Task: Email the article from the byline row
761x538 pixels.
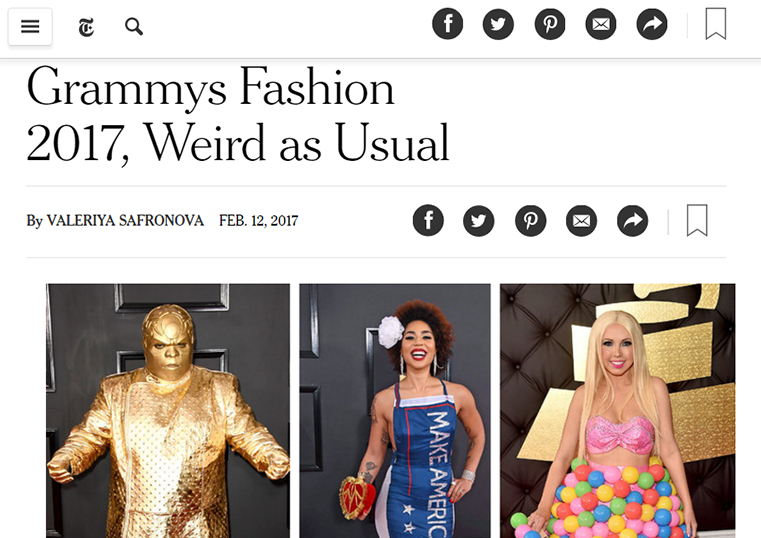Action: tap(581, 221)
